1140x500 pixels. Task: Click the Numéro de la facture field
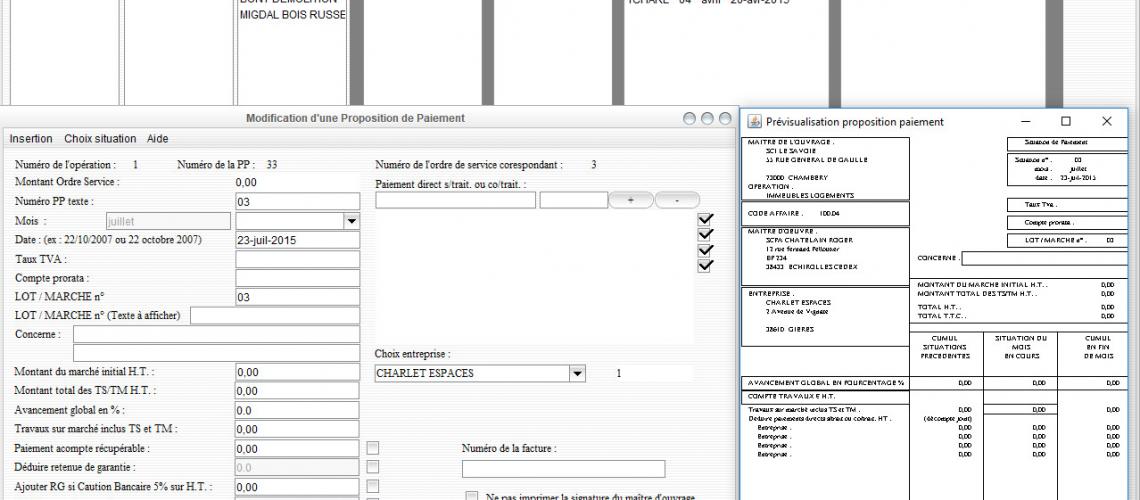(563, 469)
